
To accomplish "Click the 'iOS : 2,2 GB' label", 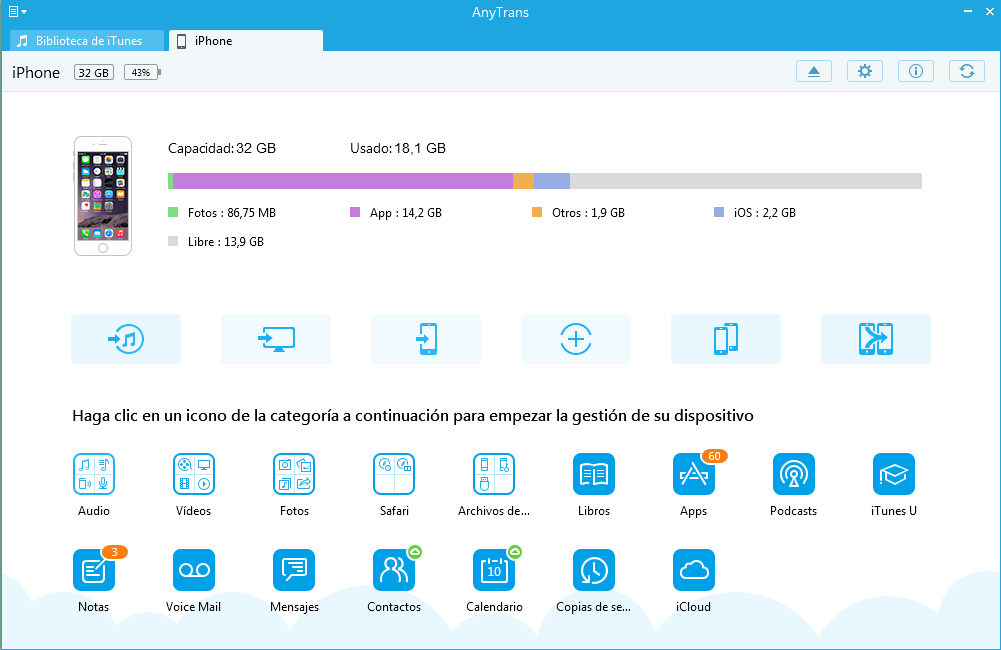I will 765,213.
